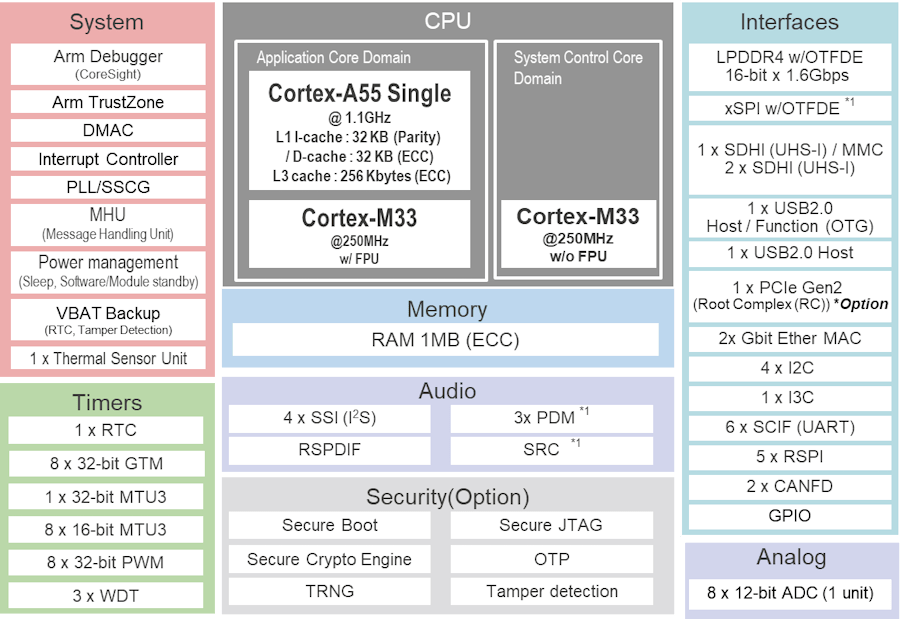900x619 pixels.
Task: Select the Cortex-M33 w/ FPU block
Action: pyautogui.click(x=359, y=234)
